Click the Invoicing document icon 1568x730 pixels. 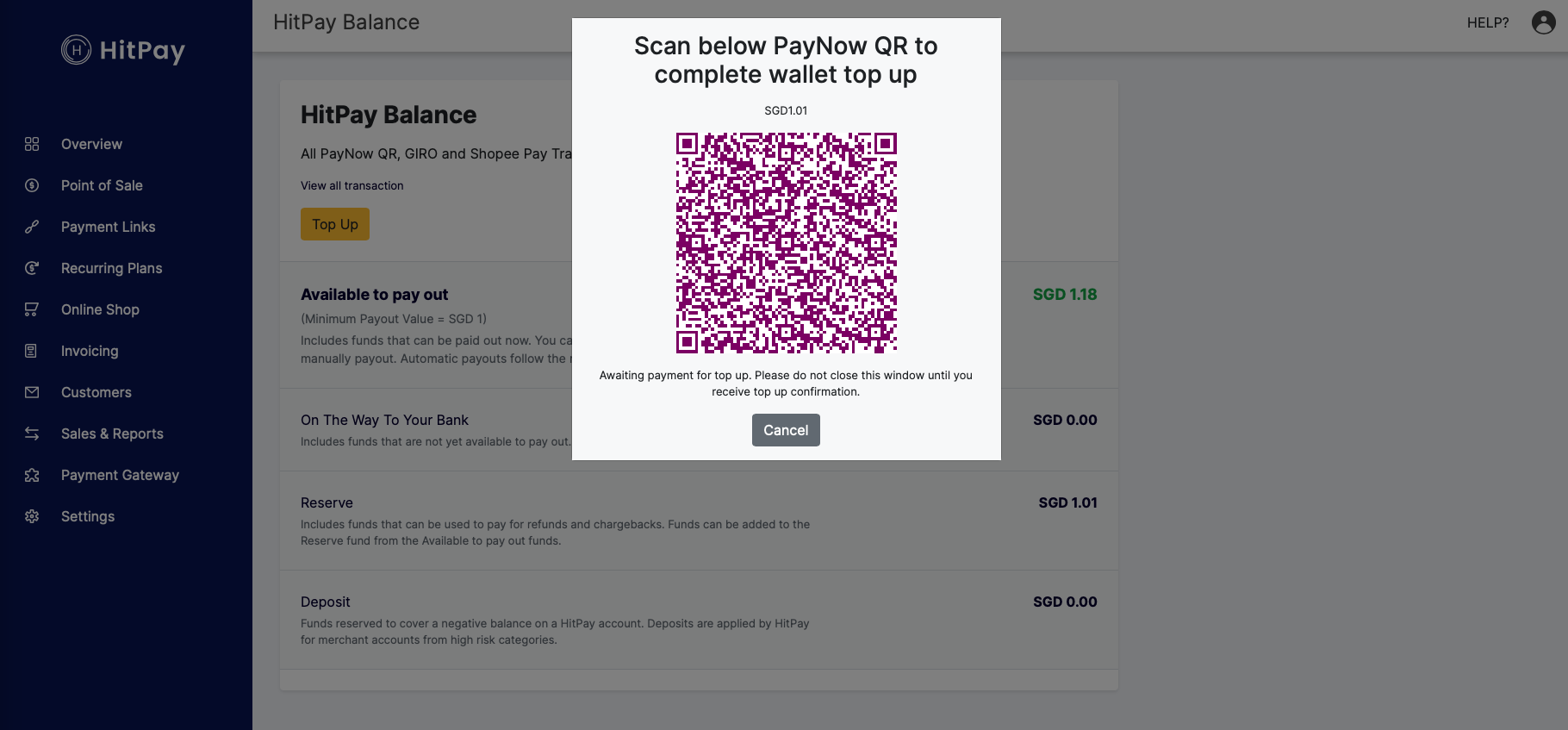point(32,351)
